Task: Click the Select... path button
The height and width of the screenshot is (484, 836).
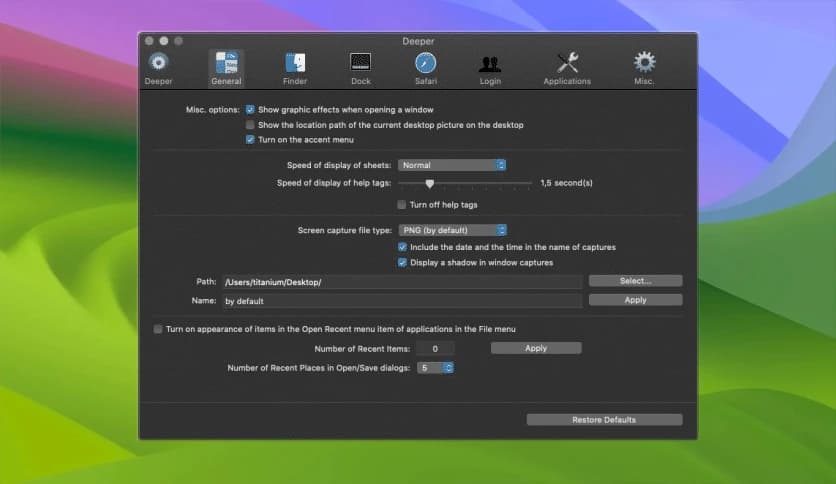Action: (x=635, y=281)
